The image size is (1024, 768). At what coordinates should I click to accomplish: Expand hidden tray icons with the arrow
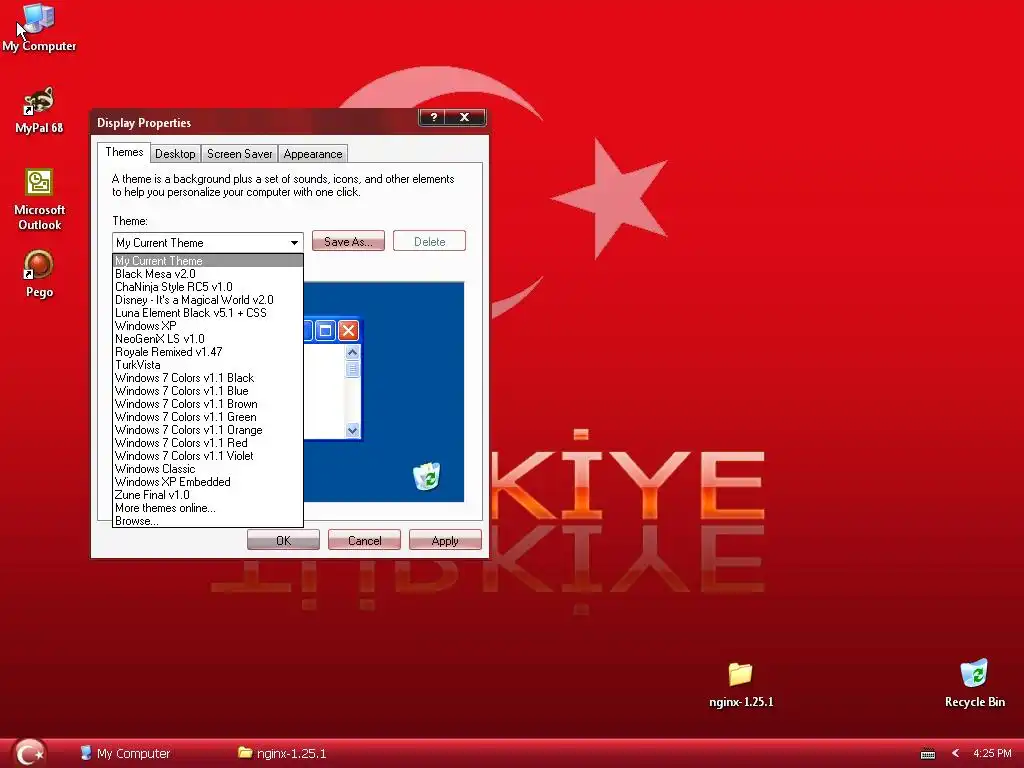955,753
